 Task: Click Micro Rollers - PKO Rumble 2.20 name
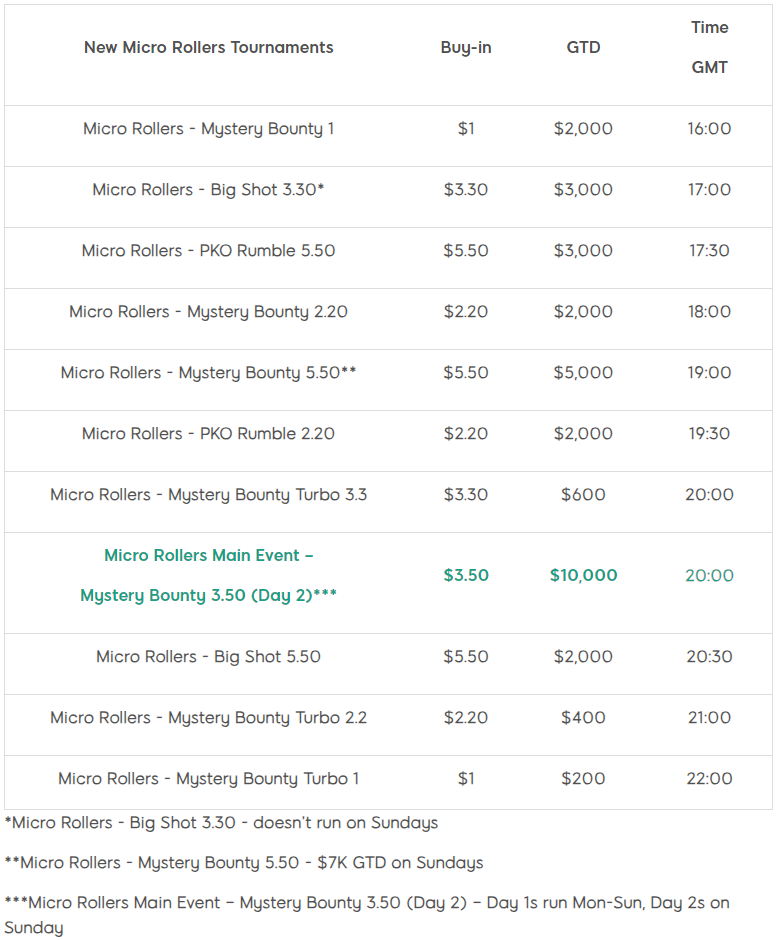(x=208, y=433)
